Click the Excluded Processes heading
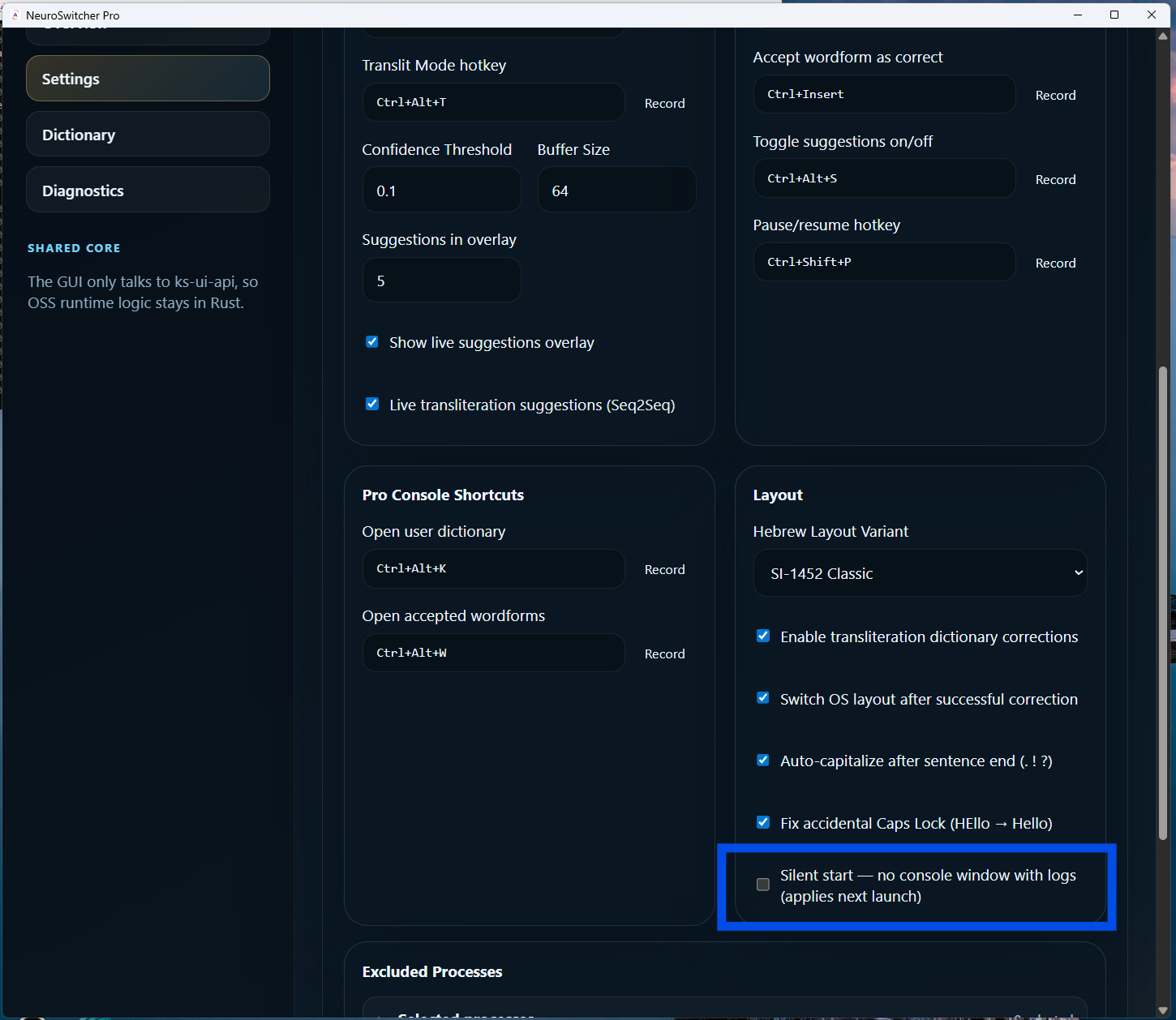The image size is (1176, 1020). point(432,971)
